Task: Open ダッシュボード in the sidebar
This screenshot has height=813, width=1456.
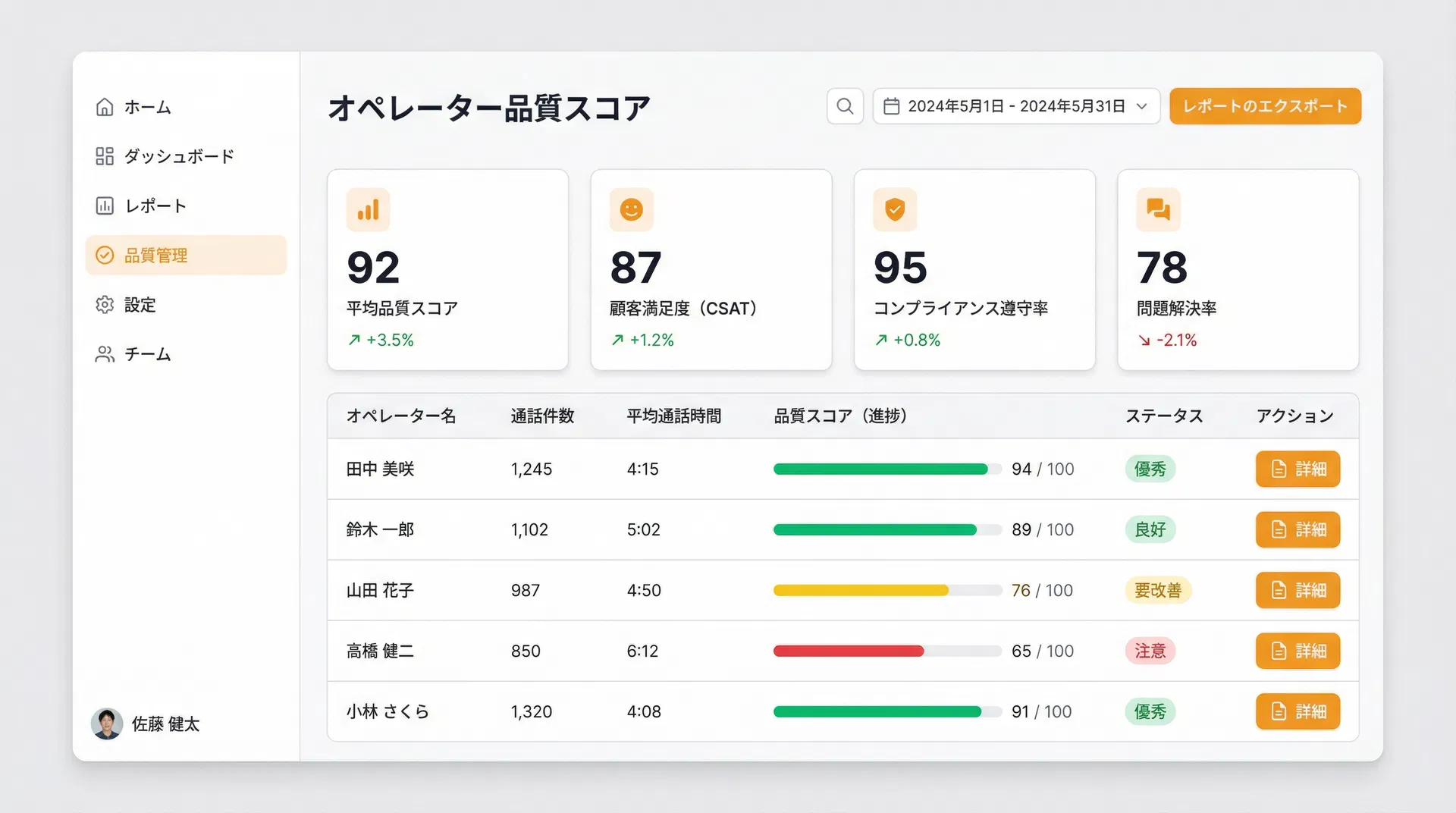Action: 179,156
